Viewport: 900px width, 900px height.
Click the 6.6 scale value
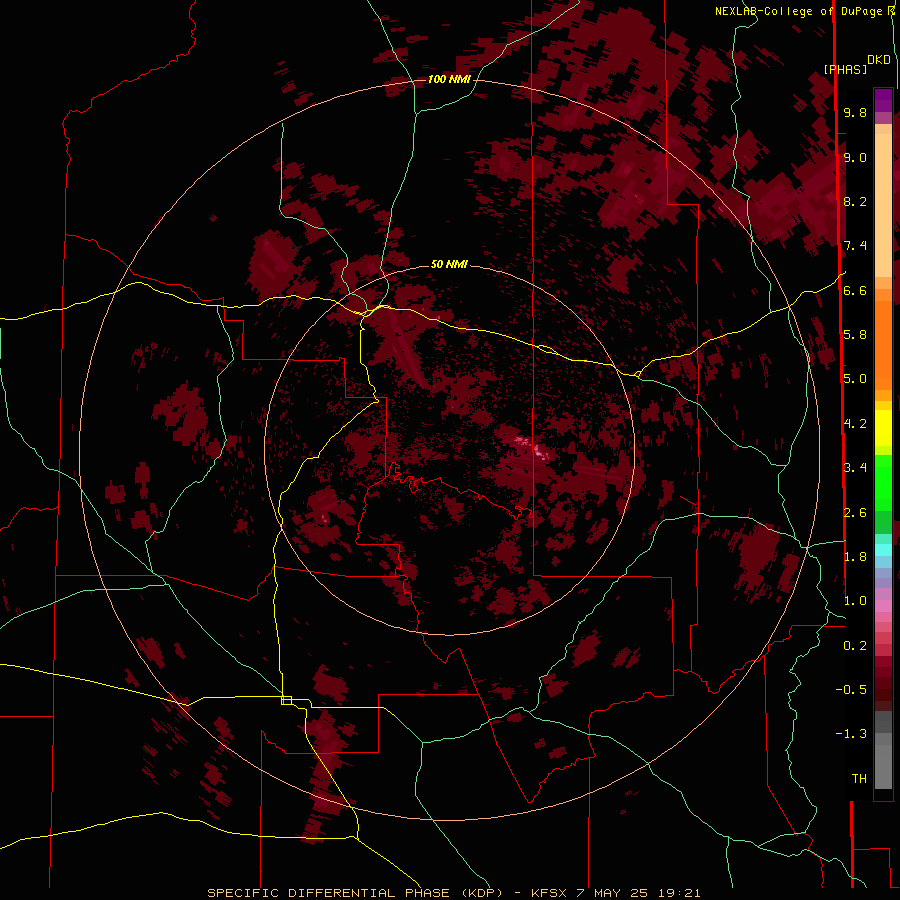tap(855, 290)
